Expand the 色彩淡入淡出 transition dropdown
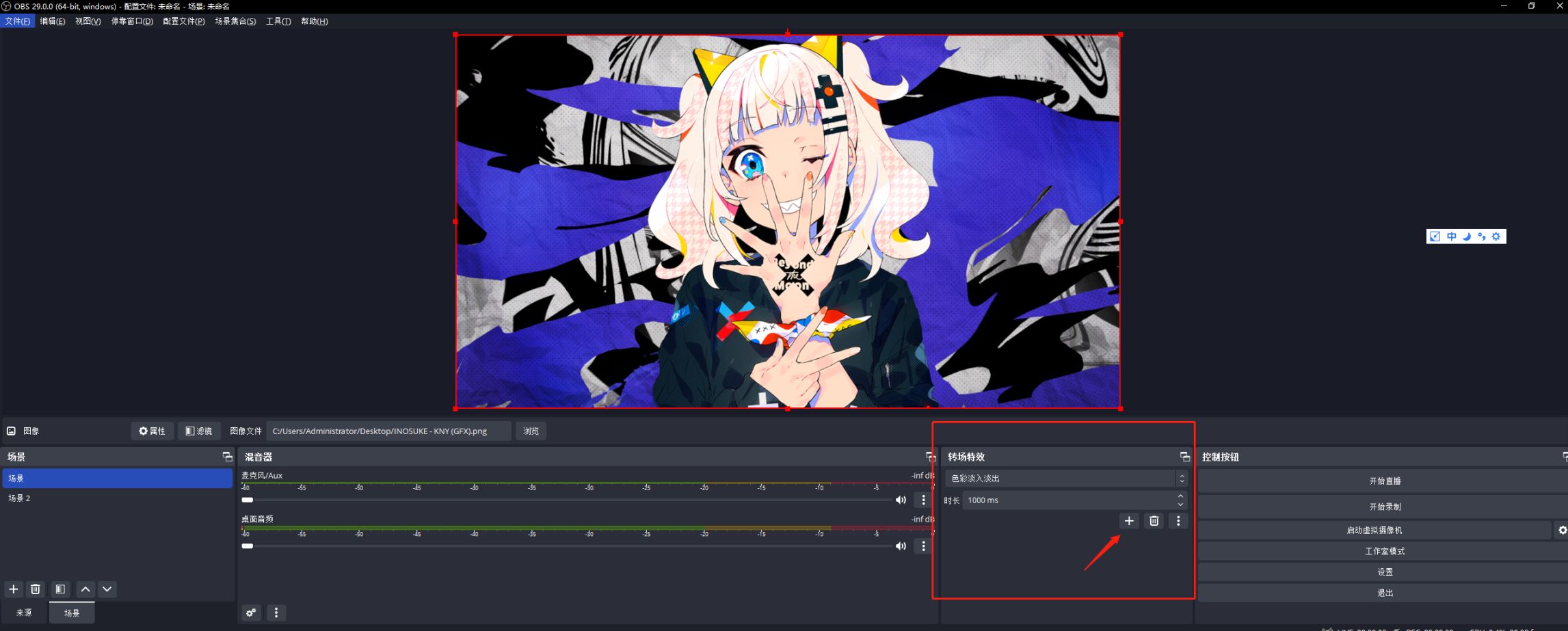Image resolution: width=1568 pixels, height=631 pixels. point(1065,479)
